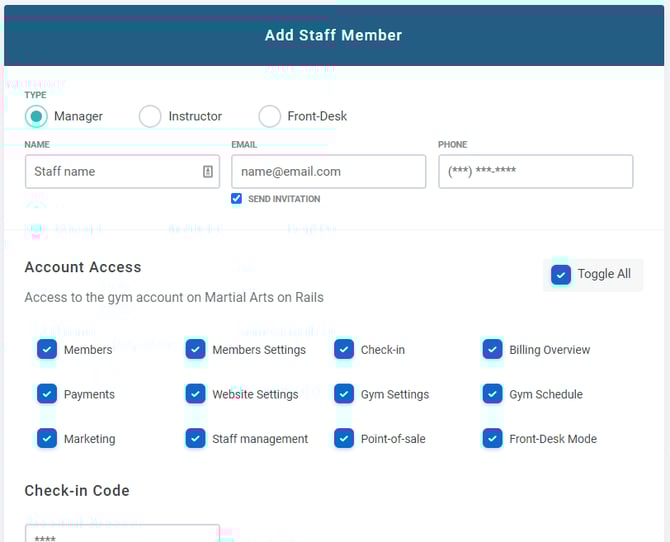Choose the Front-Desk staff type
The height and width of the screenshot is (542, 670).
[270, 116]
